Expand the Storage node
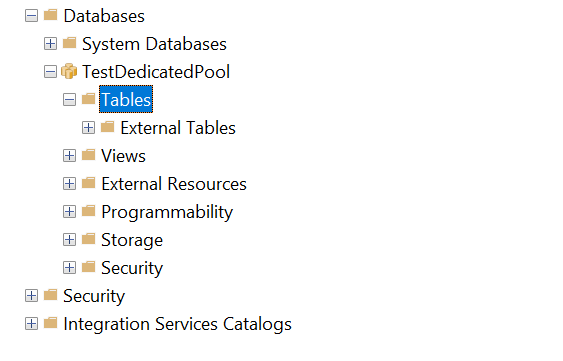The width and height of the screenshot is (563, 361). tap(69, 240)
